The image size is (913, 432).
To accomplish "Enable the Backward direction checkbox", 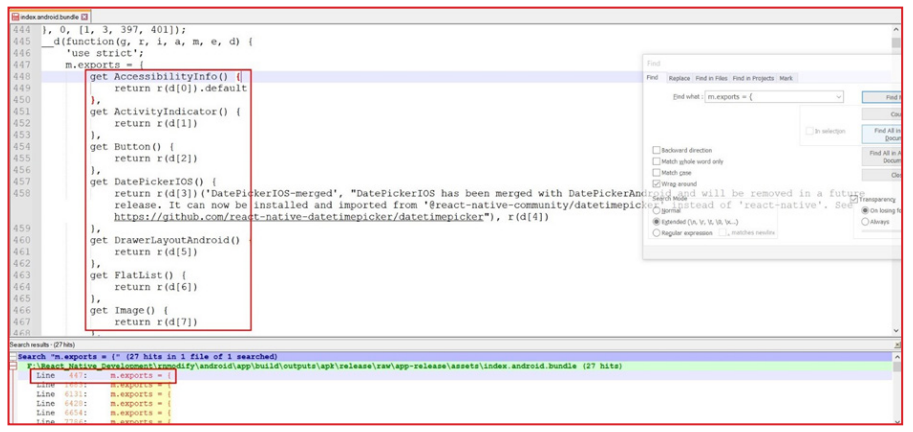I will tap(657, 150).
